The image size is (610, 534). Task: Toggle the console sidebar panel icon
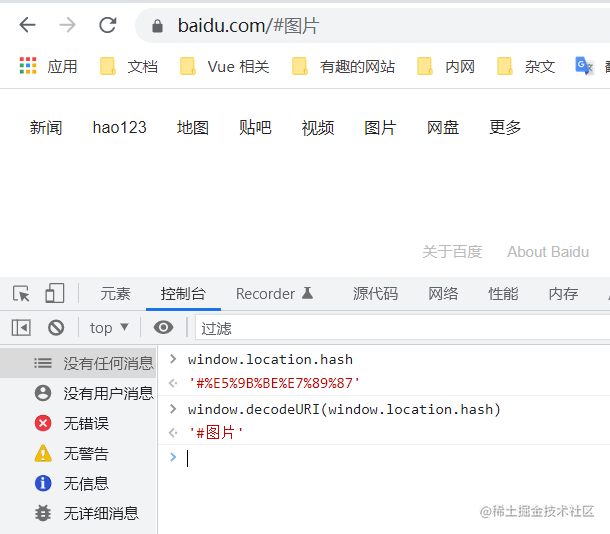[x=21, y=327]
